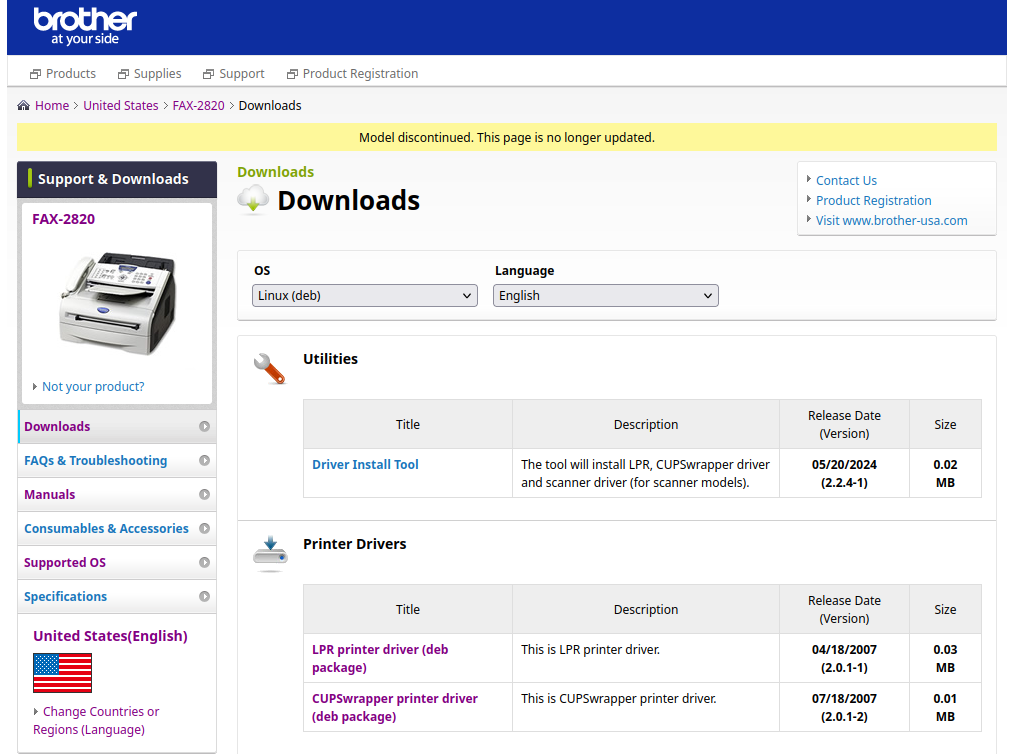Click the Printer Drivers download icon
Image resolution: width=1015 pixels, height=754 pixels.
click(271, 554)
